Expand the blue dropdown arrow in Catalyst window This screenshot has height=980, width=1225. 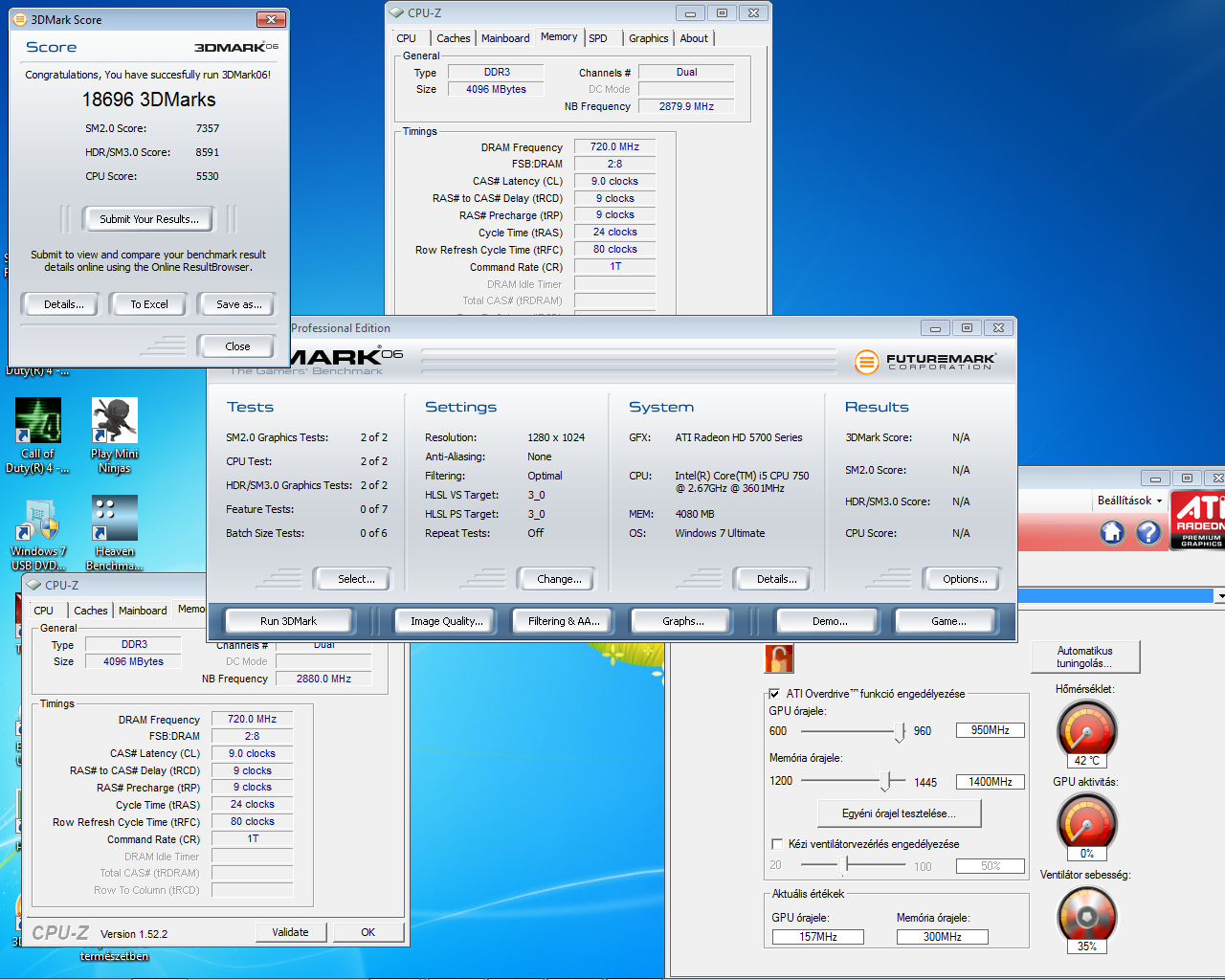click(1219, 596)
